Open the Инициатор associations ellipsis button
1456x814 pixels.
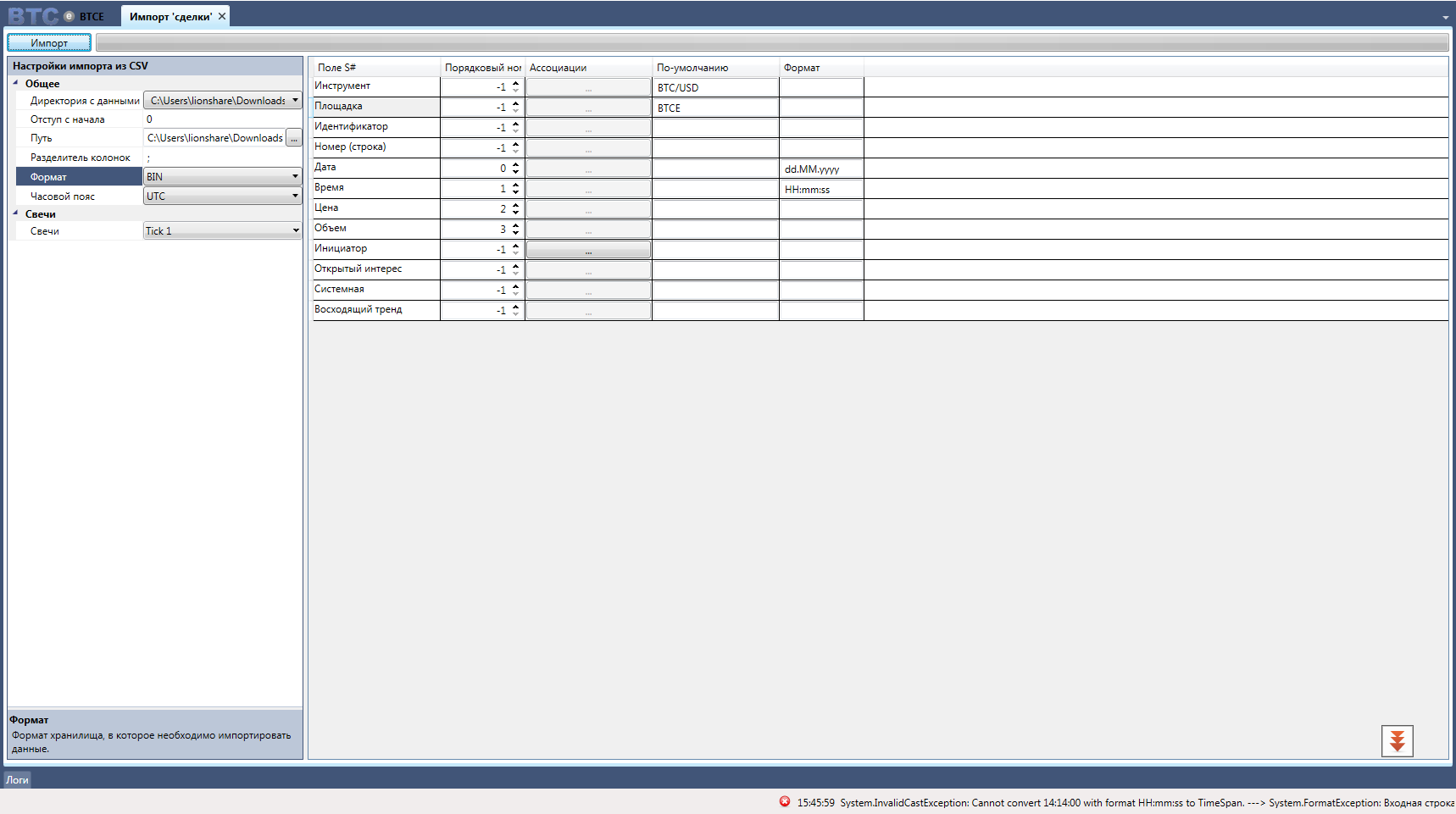pos(588,250)
